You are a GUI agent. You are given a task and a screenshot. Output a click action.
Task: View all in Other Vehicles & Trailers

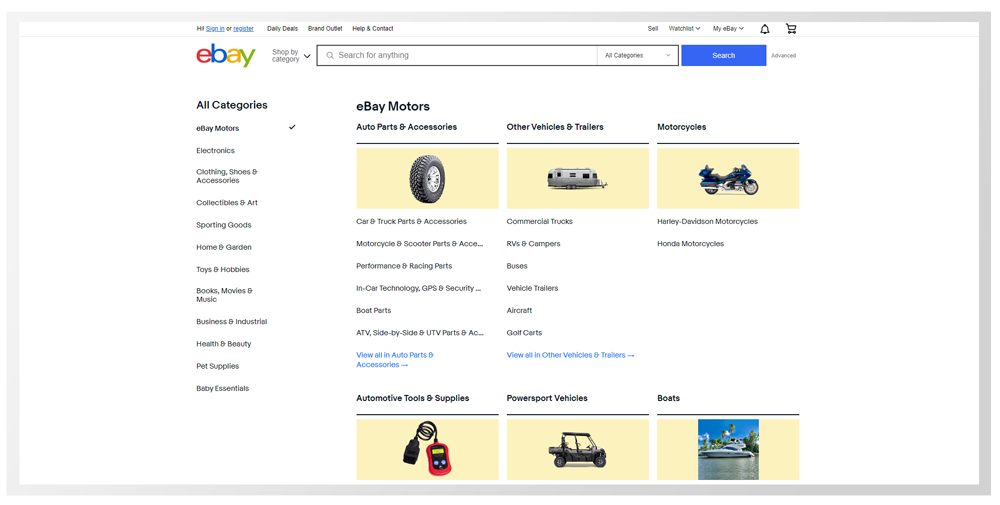[x=570, y=355]
